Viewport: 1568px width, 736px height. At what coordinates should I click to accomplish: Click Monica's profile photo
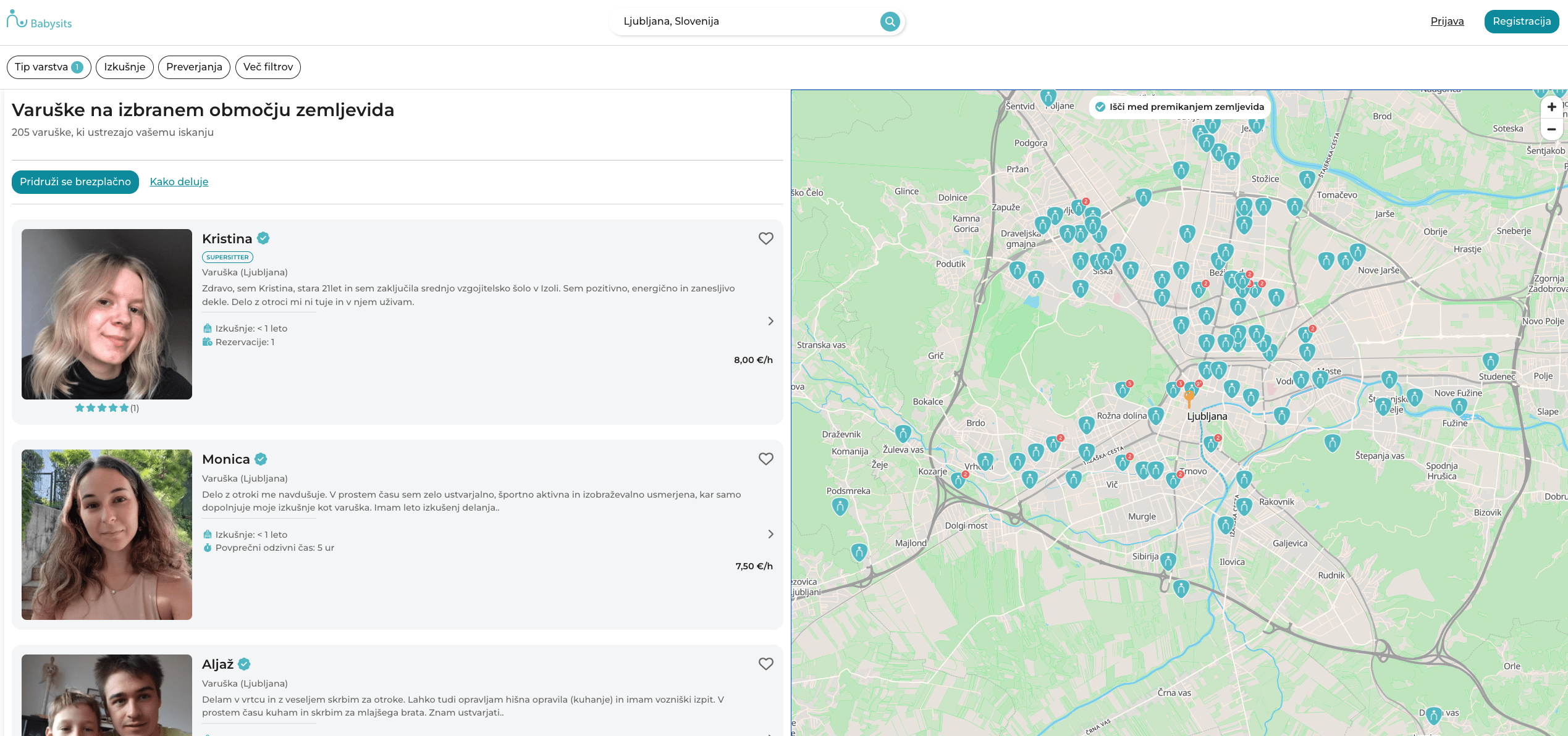(x=107, y=535)
